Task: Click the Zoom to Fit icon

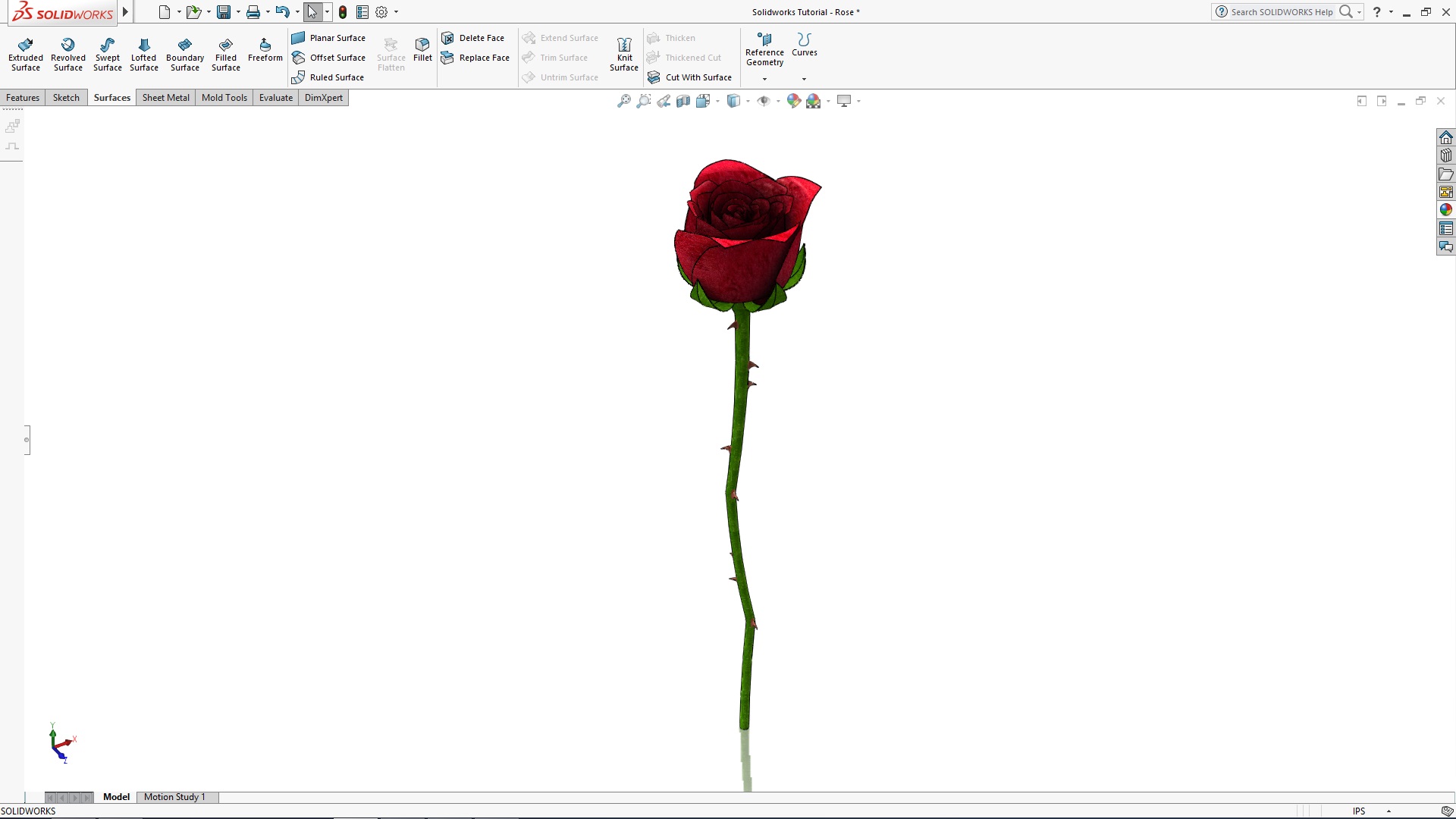Action: [623, 100]
